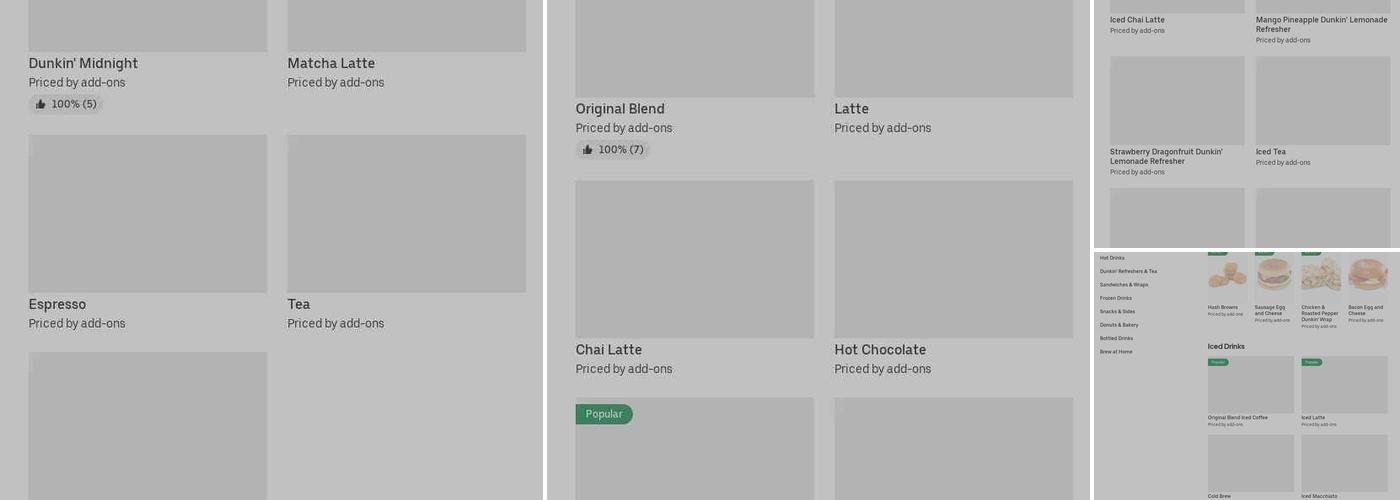
Task: Open the Iced Tea item
Action: (1323, 111)
